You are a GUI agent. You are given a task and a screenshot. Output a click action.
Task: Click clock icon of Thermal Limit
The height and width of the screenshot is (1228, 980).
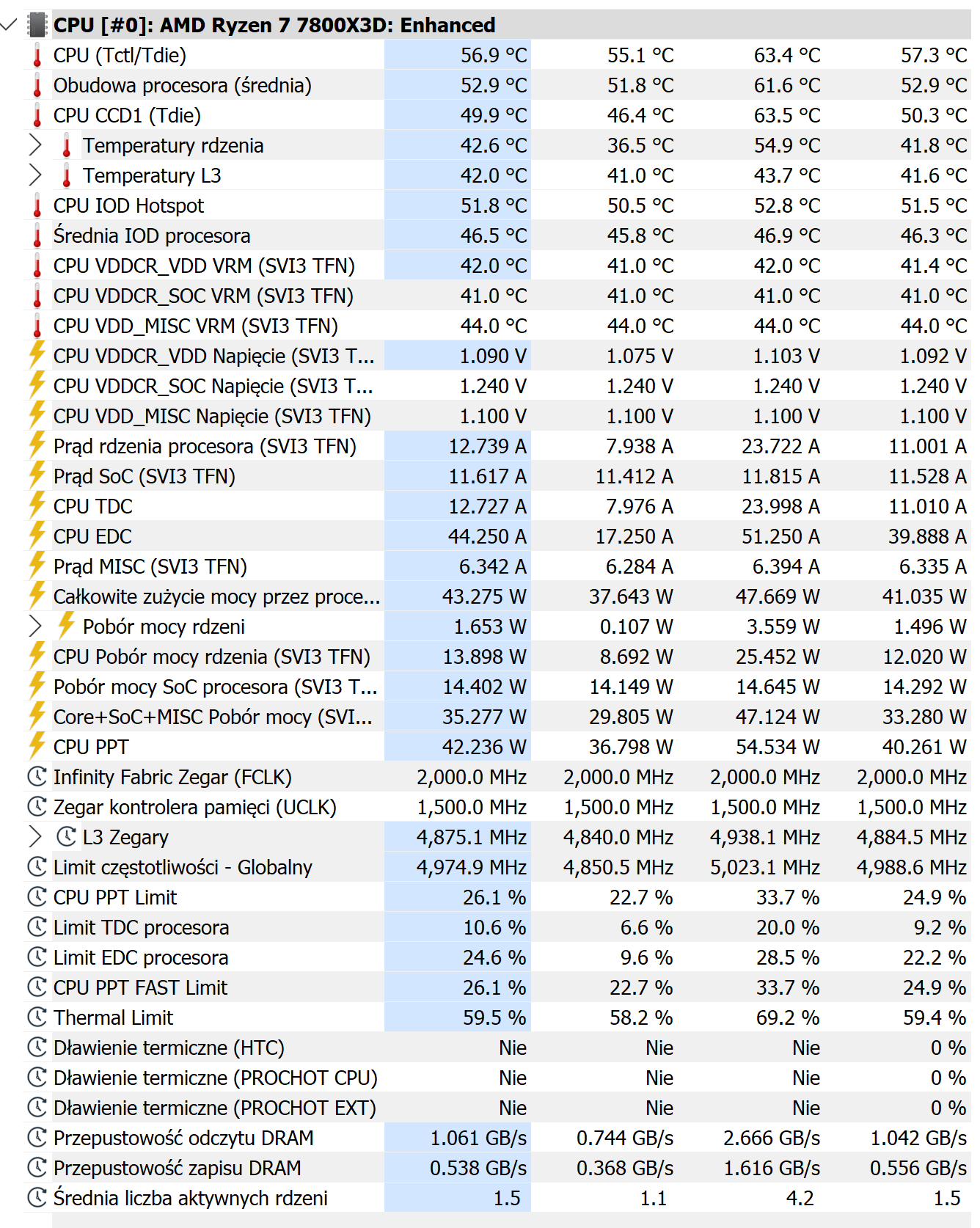tap(37, 1017)
